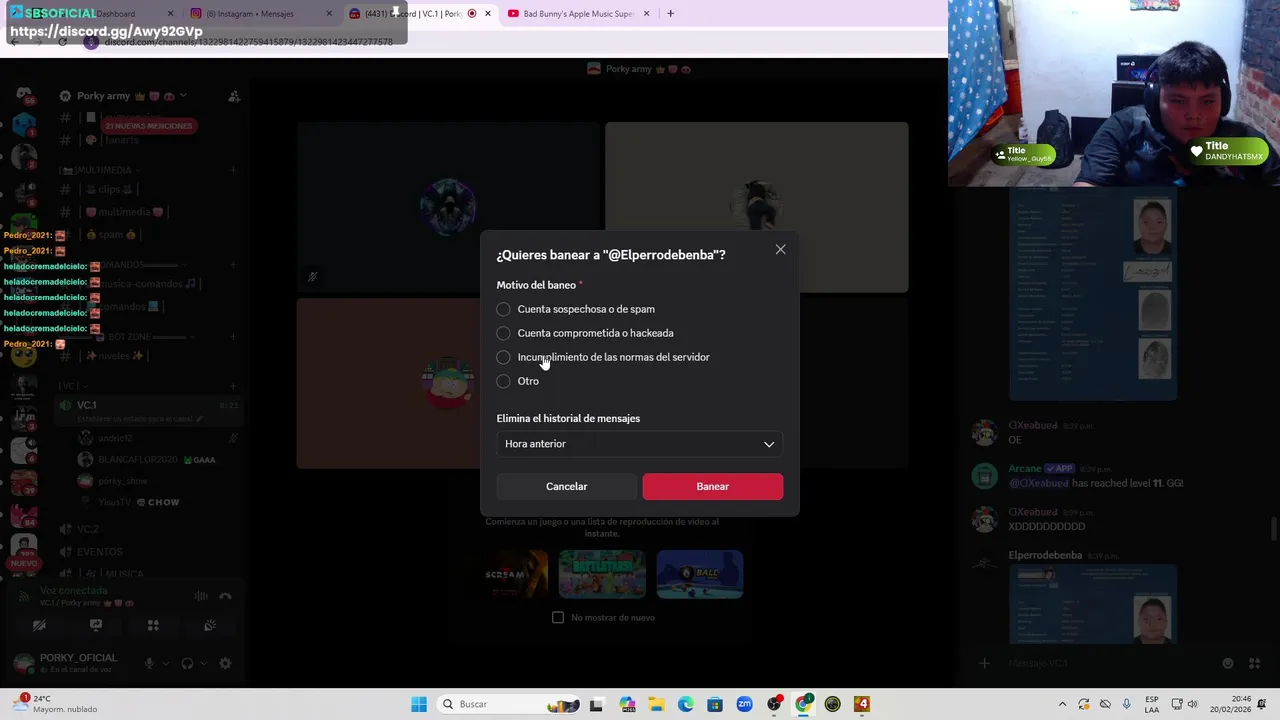Toggle noise suppression waveform icon
Viewport: 1280px width, 720px height.
pyautogui.click(x=201, y=596)
